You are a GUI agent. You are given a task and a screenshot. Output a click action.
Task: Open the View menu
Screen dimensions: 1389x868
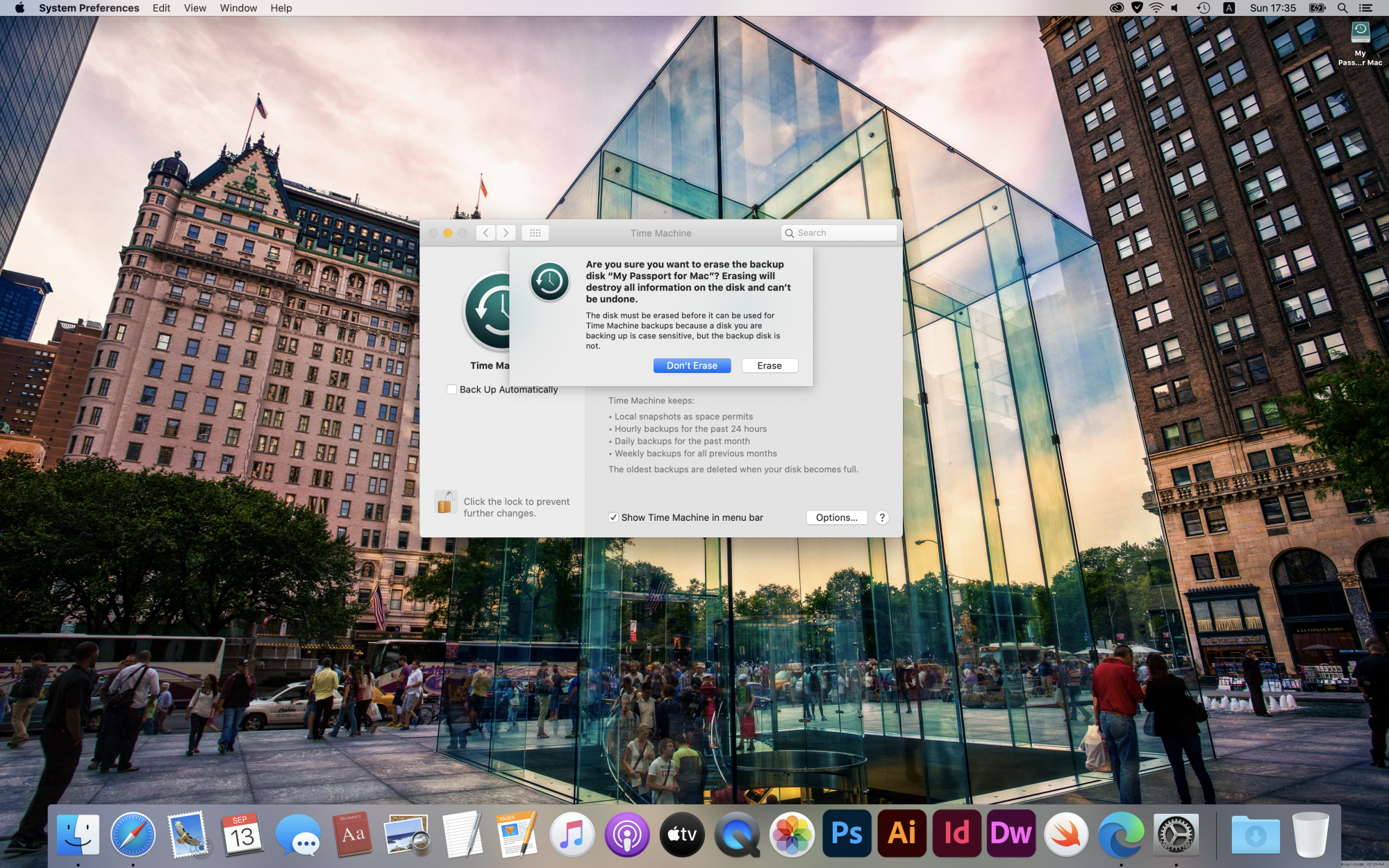point(195,8)
